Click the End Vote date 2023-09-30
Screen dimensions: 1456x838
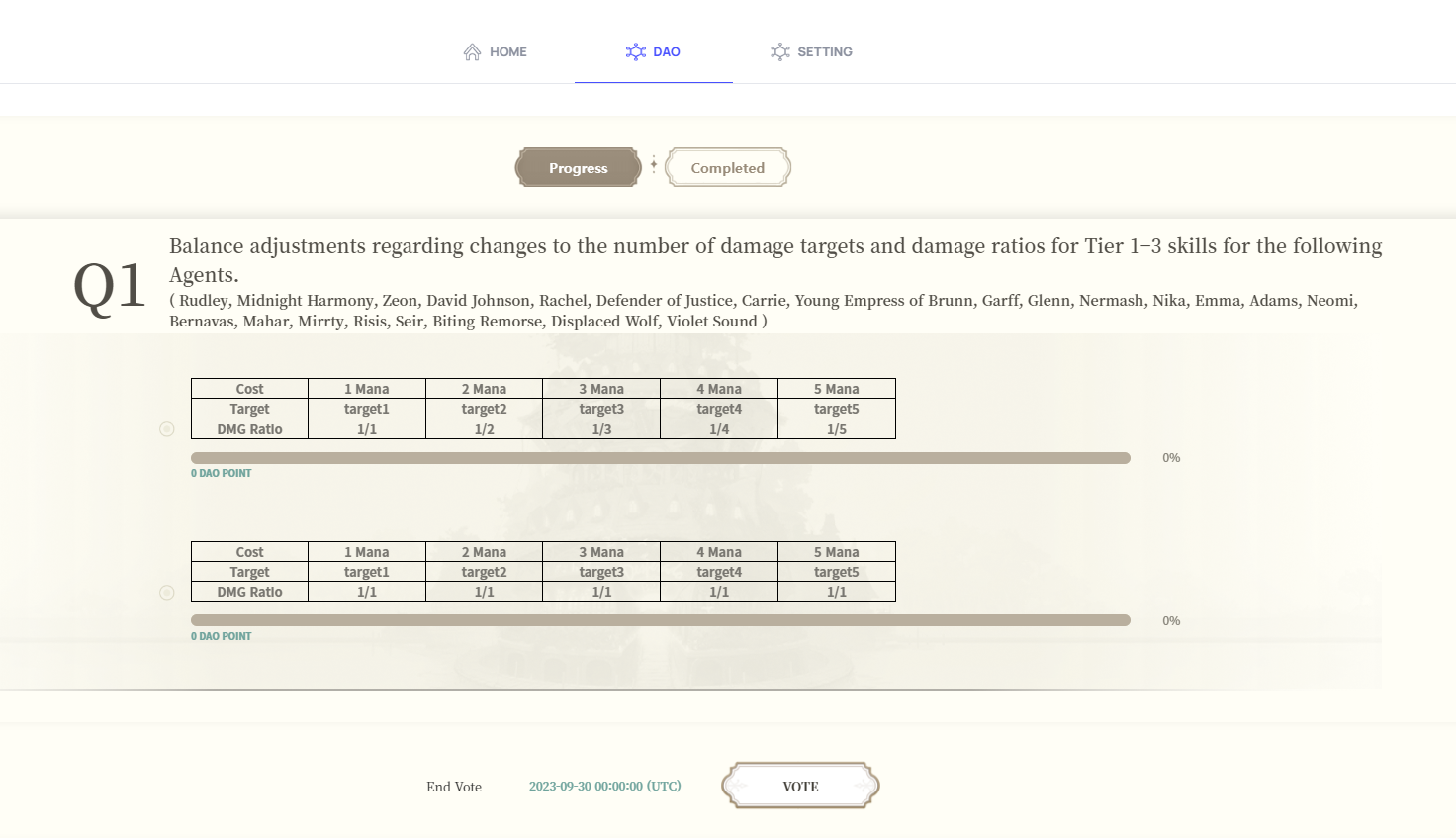(604, 787)
